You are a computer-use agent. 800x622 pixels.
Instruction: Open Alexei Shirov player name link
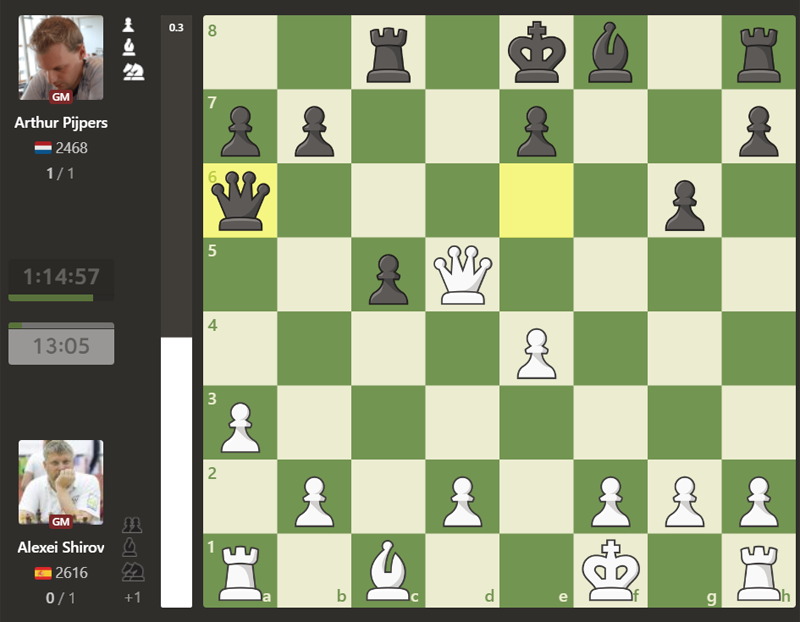[x=60, y=548]
